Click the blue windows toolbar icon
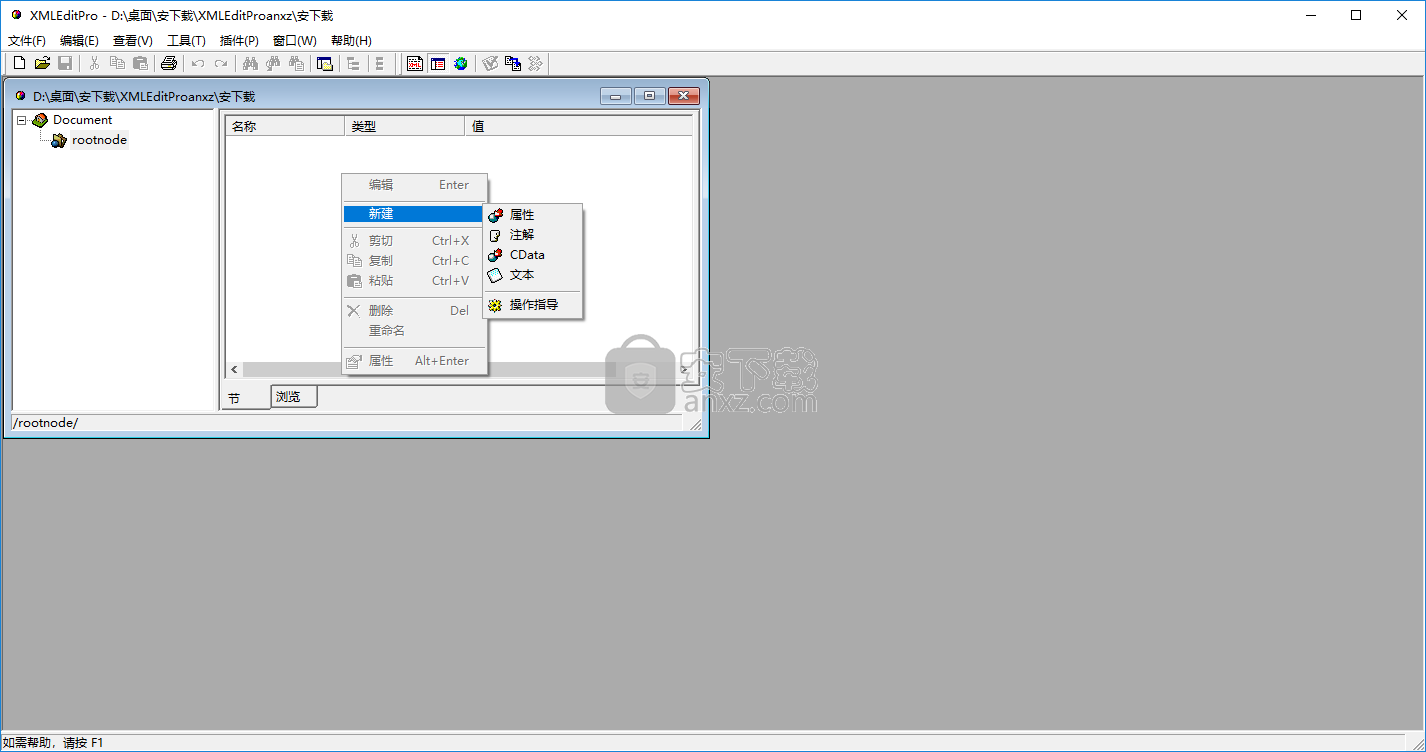This screenshot has height=752, width=1426. [x=513, y=63]
